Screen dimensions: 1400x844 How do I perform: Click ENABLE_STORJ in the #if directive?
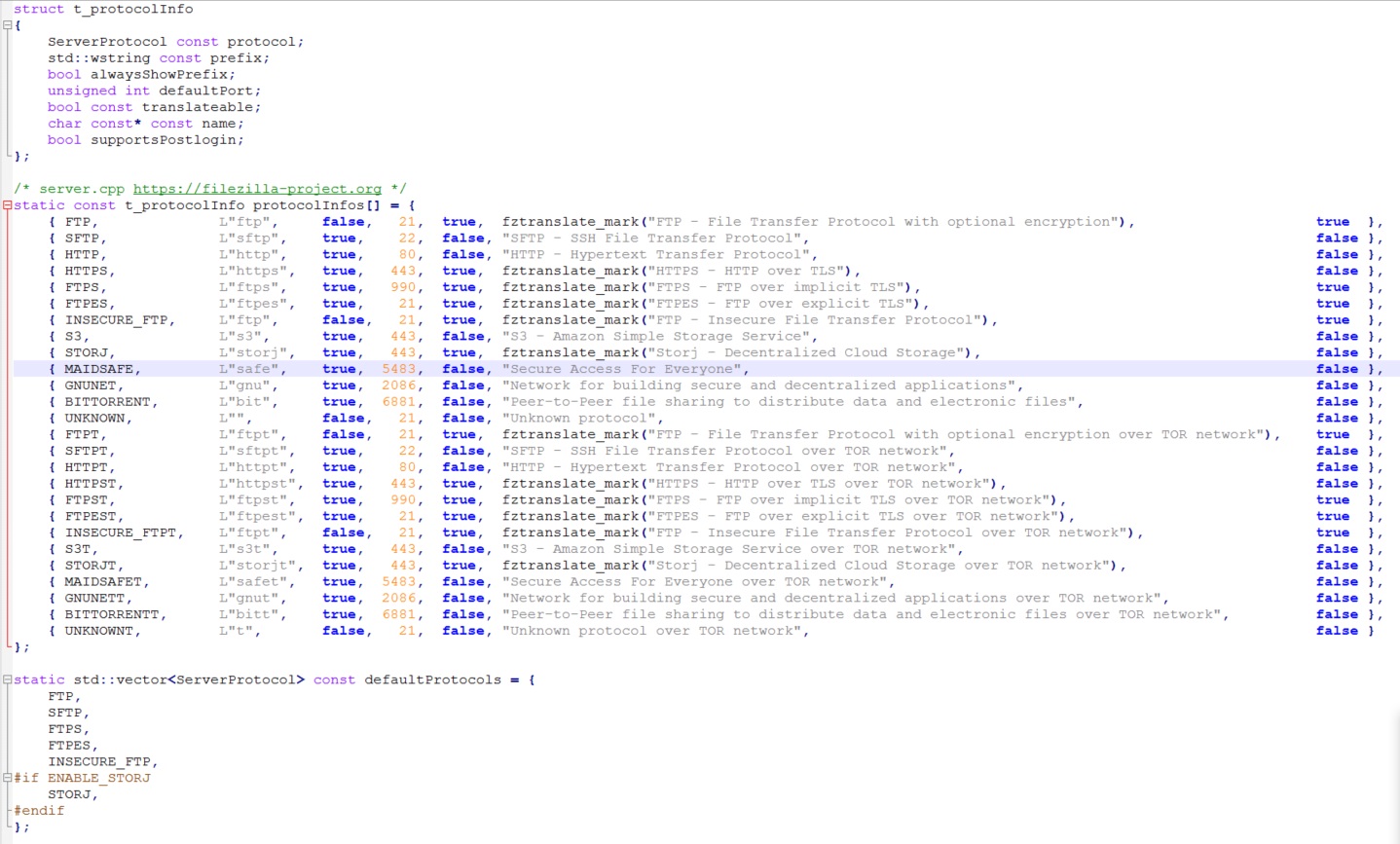pos(98,778)
